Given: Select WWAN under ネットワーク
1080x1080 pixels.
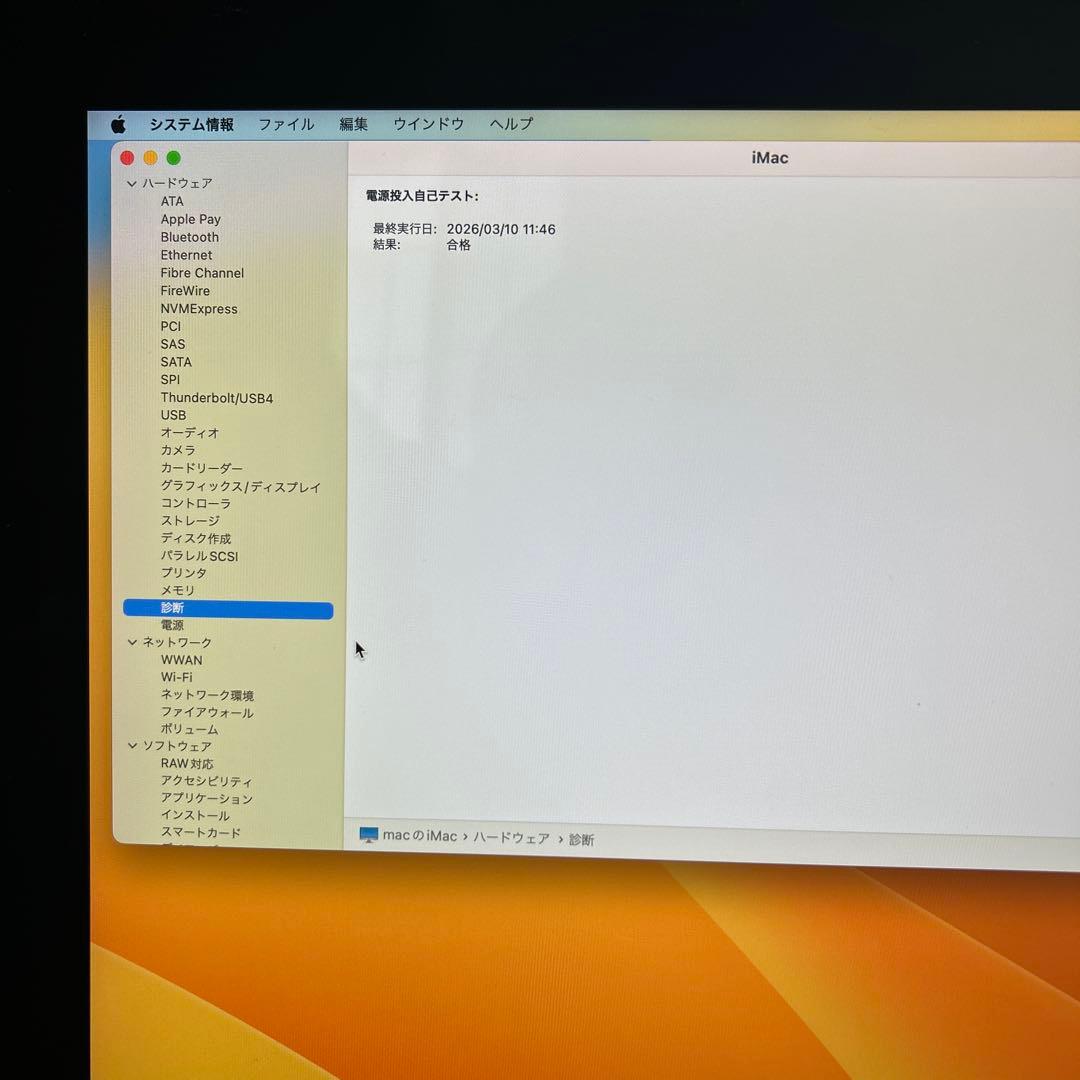Looking at the screenshot, I should click(x=182, y=660).
